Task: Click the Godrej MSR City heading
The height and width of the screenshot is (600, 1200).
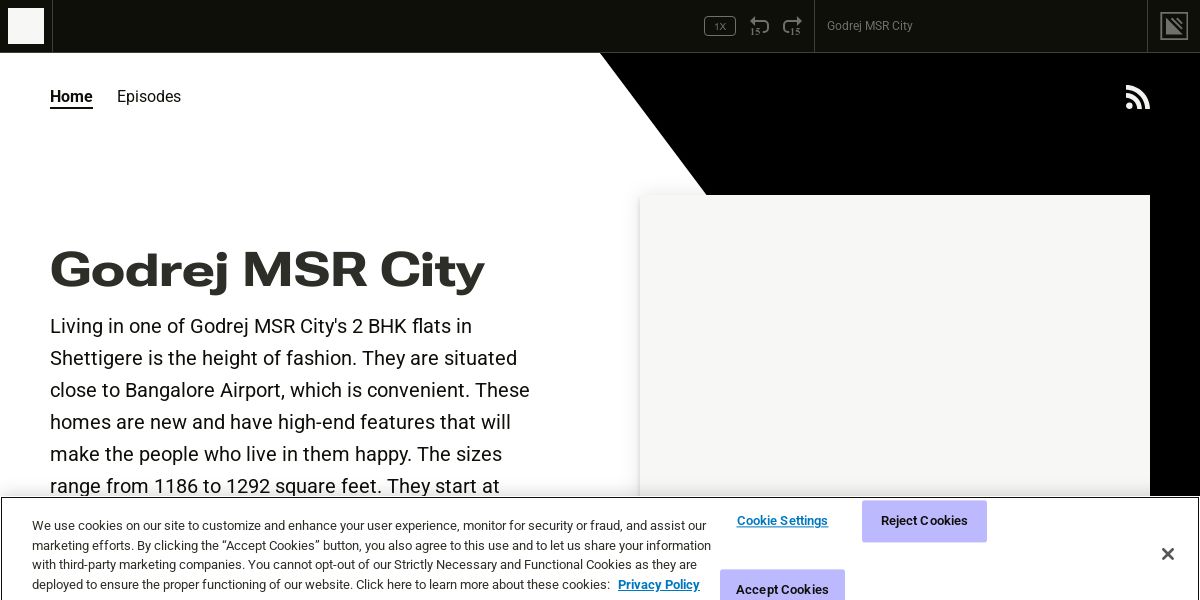Action: [267, 270]
